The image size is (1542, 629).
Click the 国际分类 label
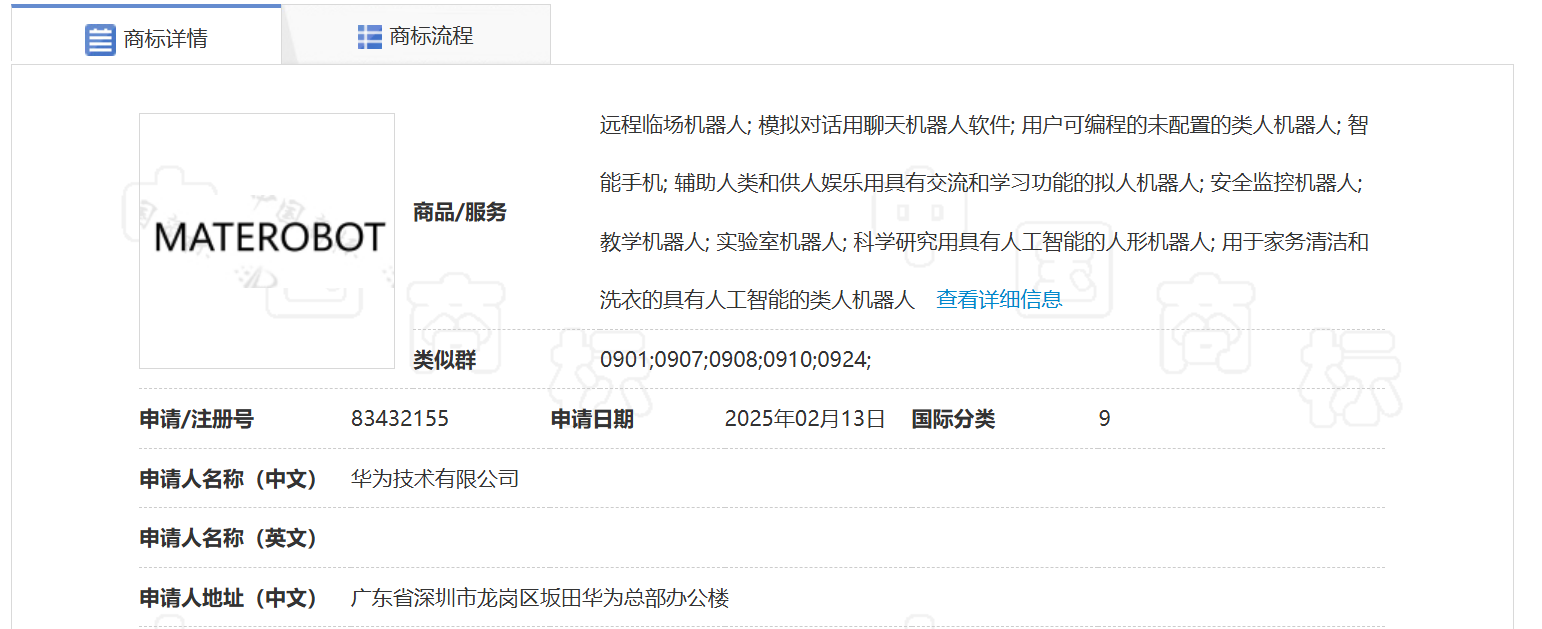[953, 419]
